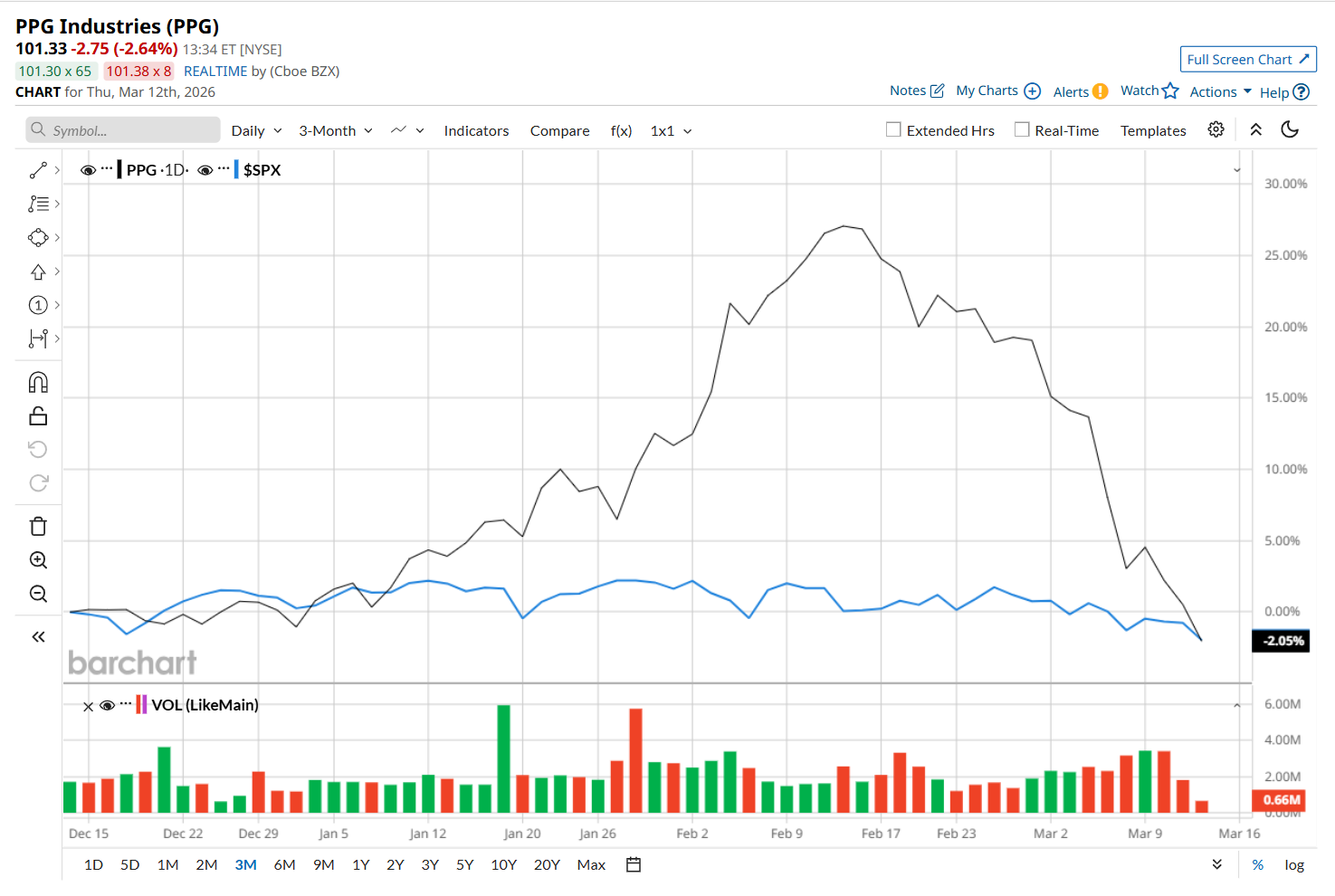Collapse the left drawing toolbar

click(38, 637)
